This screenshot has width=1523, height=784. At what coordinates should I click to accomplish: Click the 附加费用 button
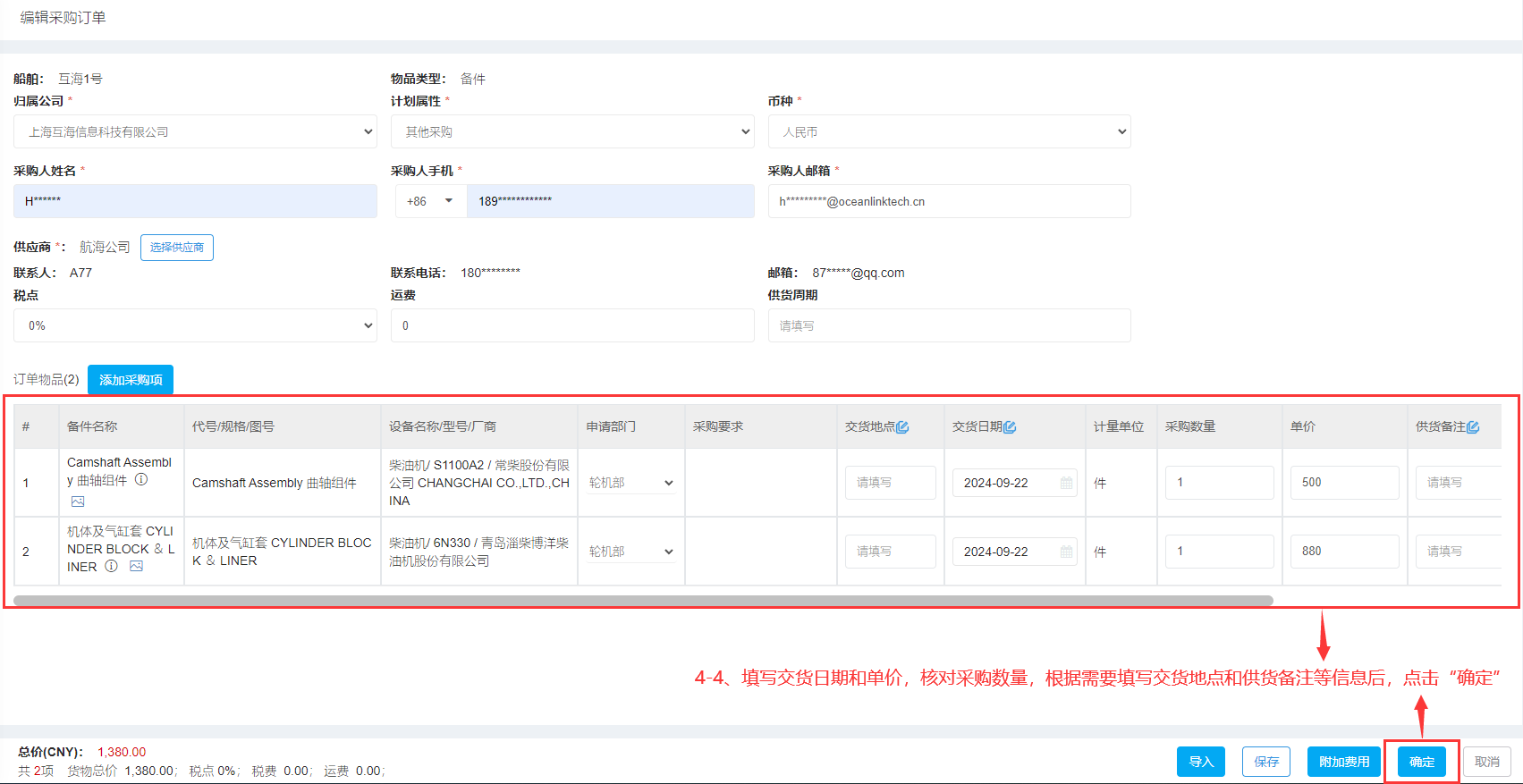1344,762
